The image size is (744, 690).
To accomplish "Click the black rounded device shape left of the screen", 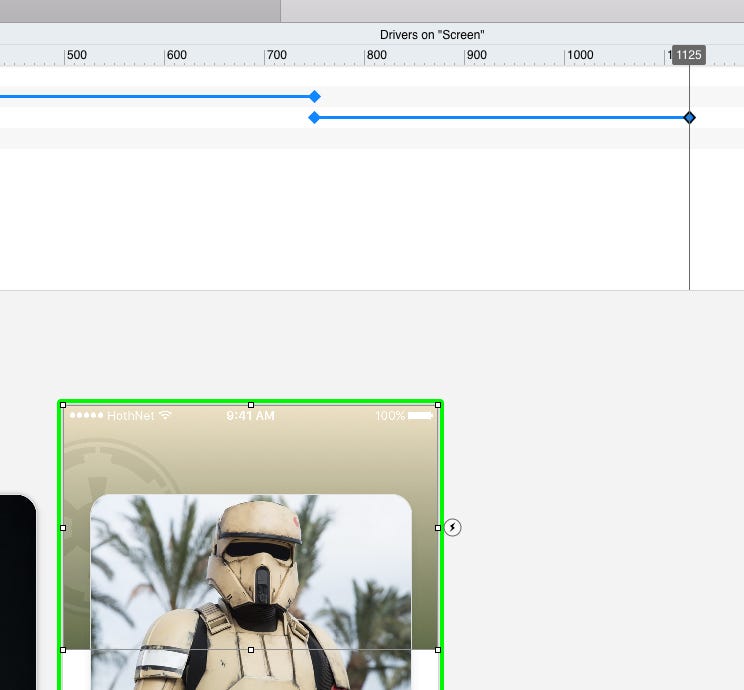I will 18,592.
